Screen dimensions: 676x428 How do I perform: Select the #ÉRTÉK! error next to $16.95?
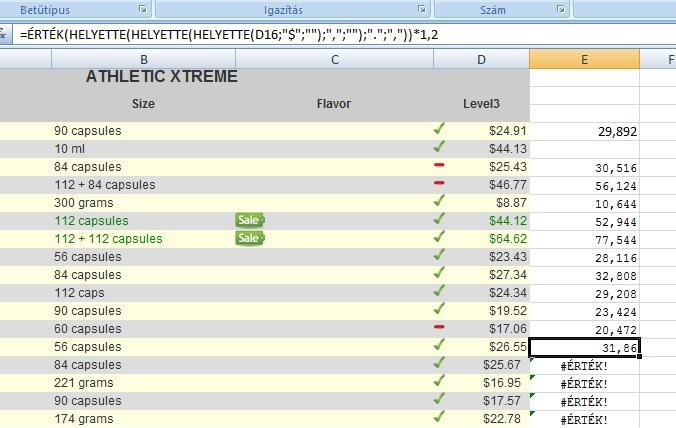click(x=584, y=383)
